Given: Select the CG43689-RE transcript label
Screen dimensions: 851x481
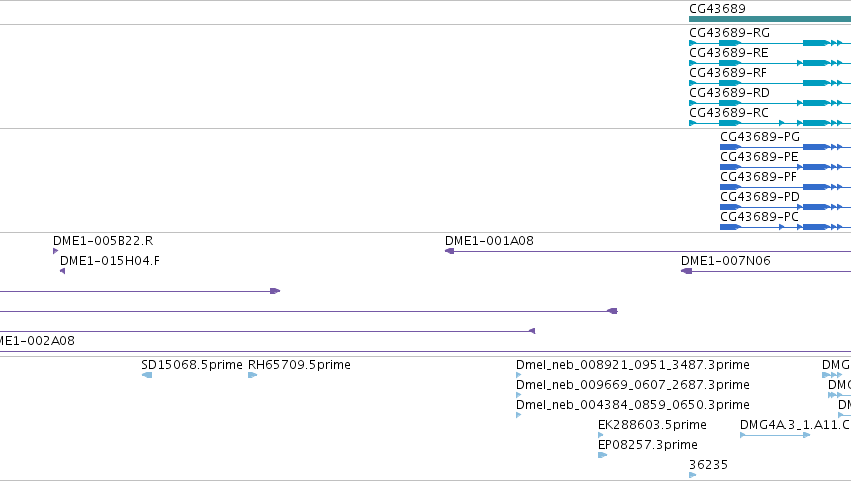Looking at the screenshot, I should 728,53.
